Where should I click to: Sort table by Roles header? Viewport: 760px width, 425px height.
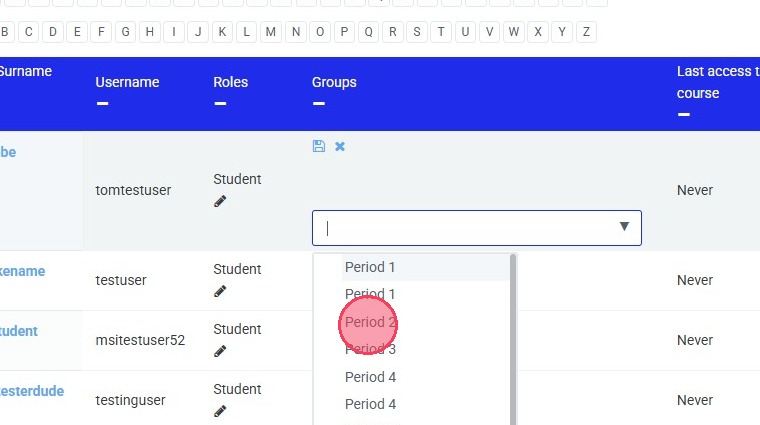tap(230, 82)
